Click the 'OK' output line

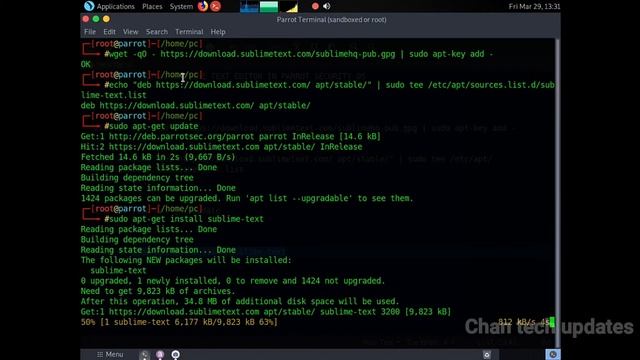pos(85,64)
